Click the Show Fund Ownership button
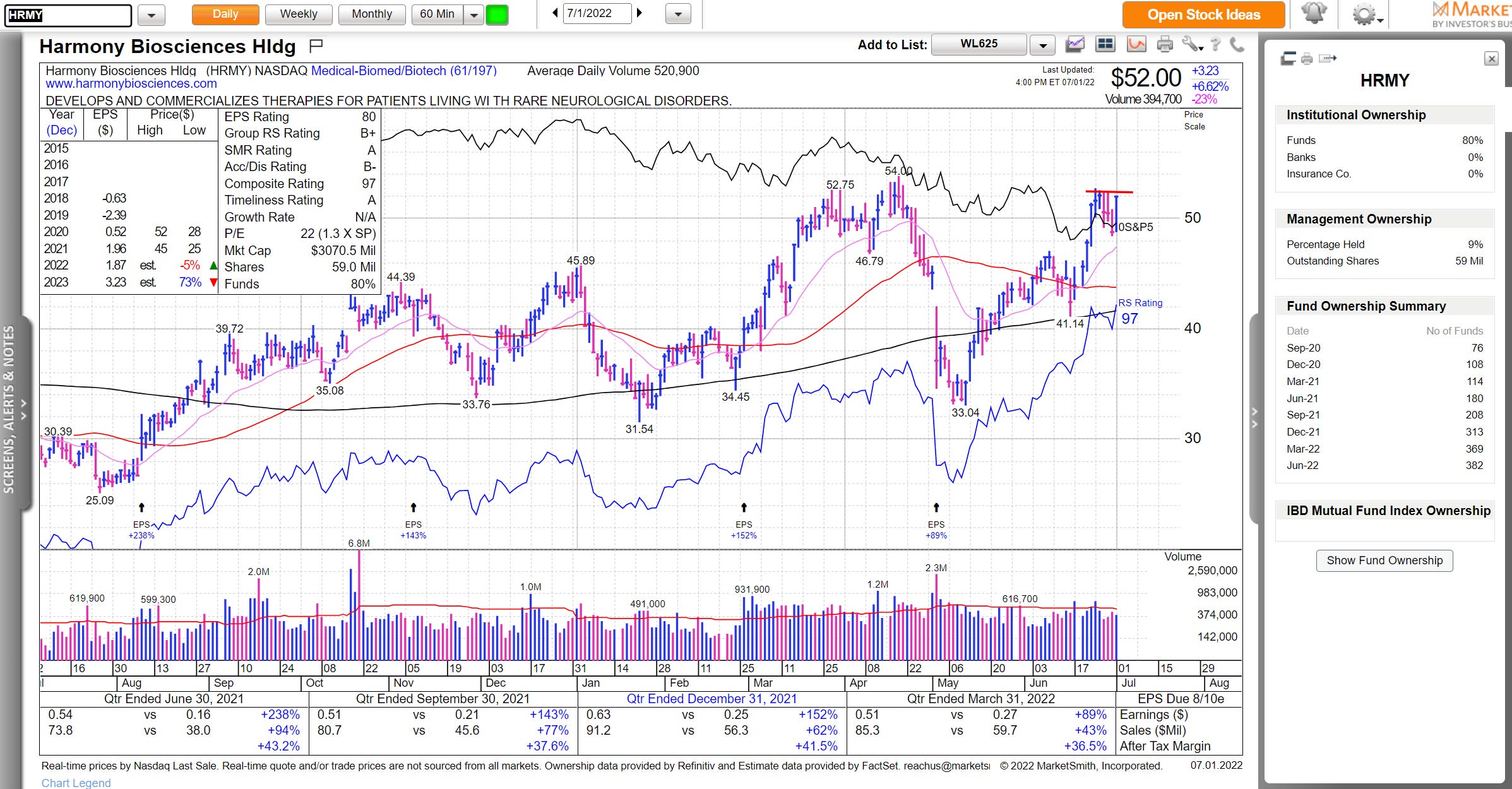The width and height of the screenshot is (1512, 789). point(1384,561)
